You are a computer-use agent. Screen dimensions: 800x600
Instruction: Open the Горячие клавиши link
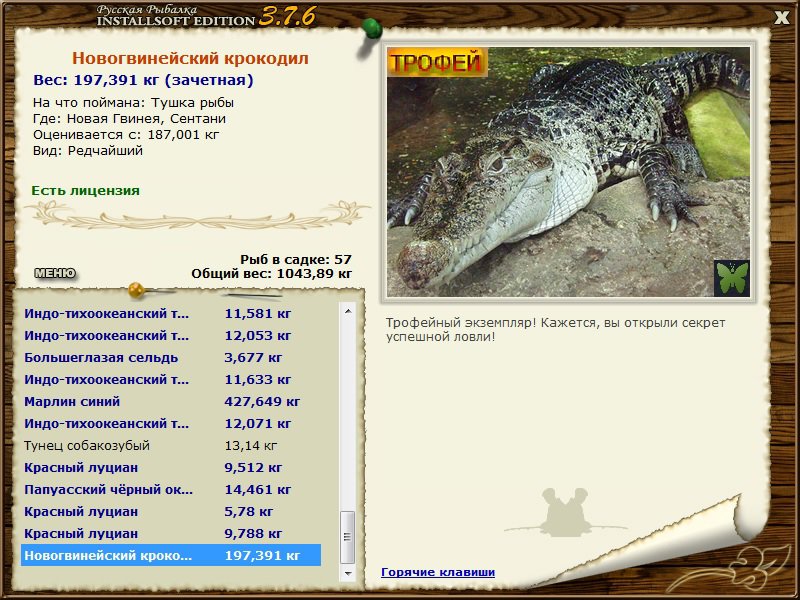tap(438, 572)
